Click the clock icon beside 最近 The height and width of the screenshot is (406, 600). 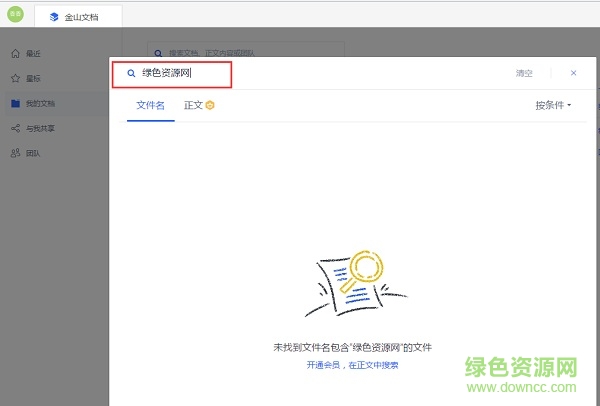(15, 53)
